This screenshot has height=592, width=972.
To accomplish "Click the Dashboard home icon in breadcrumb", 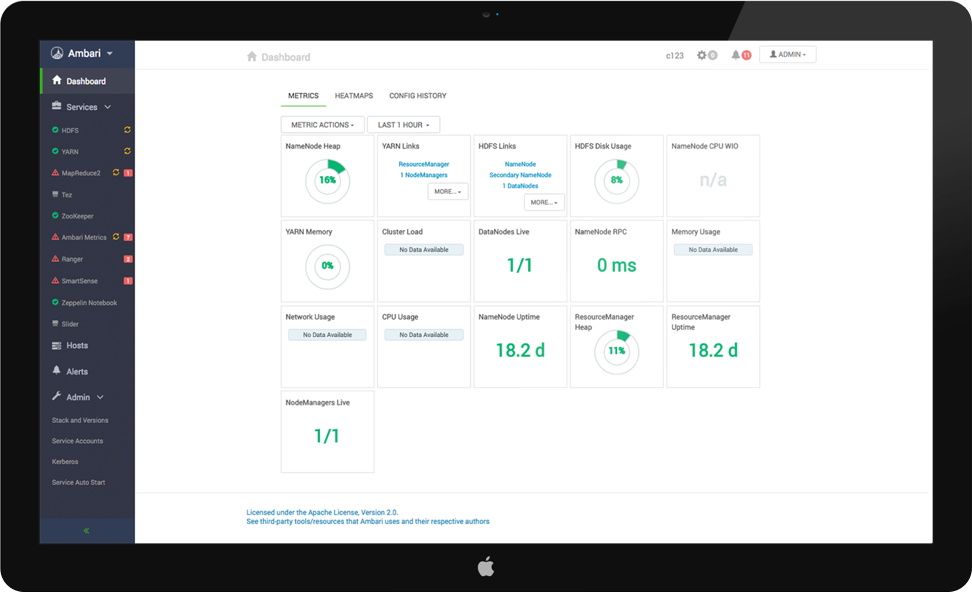I will coord(252,56).
